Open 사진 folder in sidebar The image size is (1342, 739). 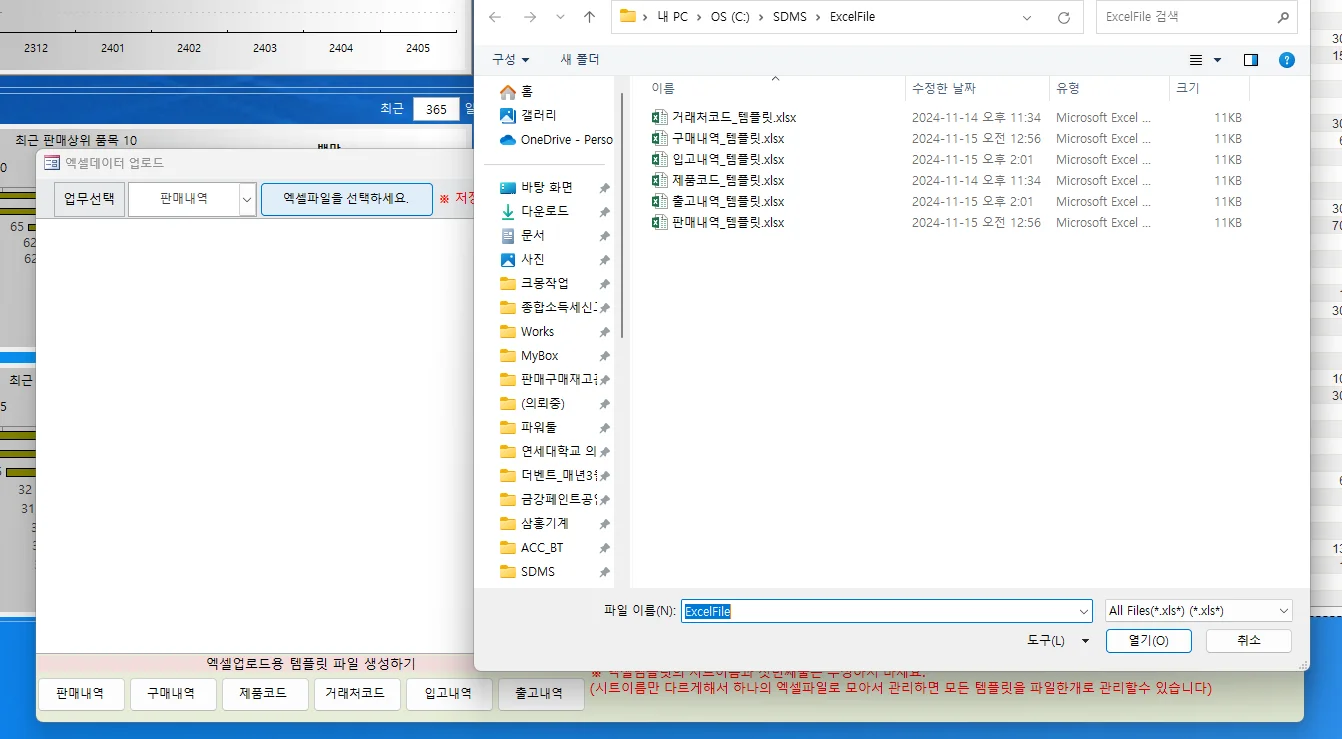(x=532, y=259)
